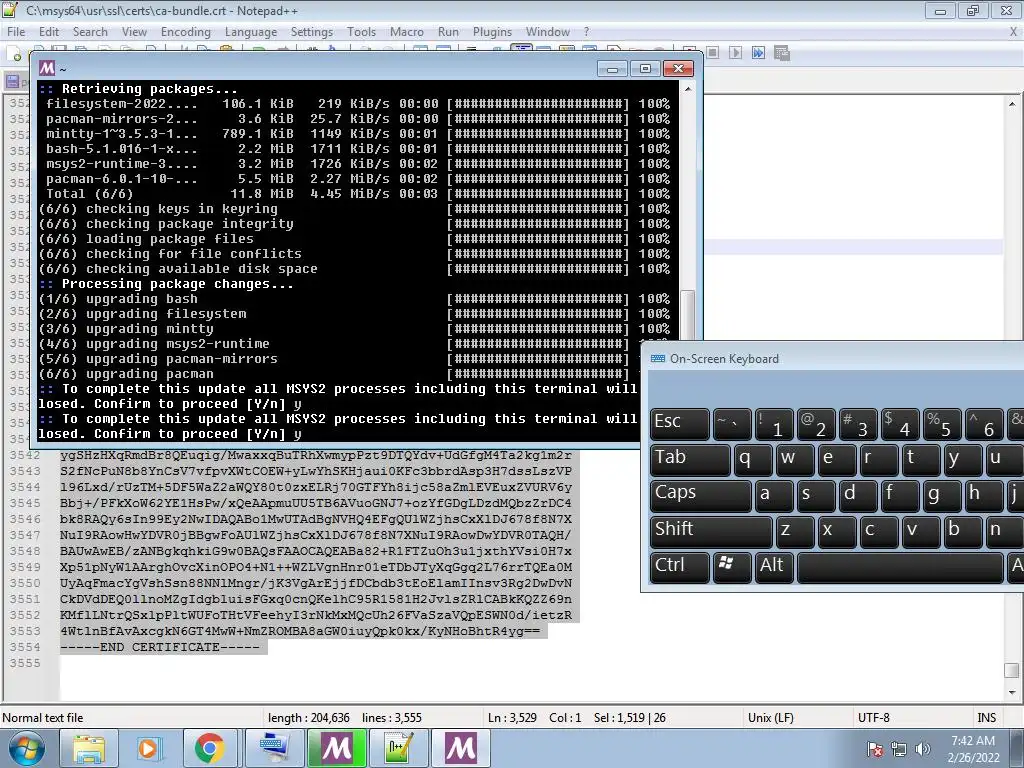Click Run Macro Multiple Times toolbar icon

(758, 53)
